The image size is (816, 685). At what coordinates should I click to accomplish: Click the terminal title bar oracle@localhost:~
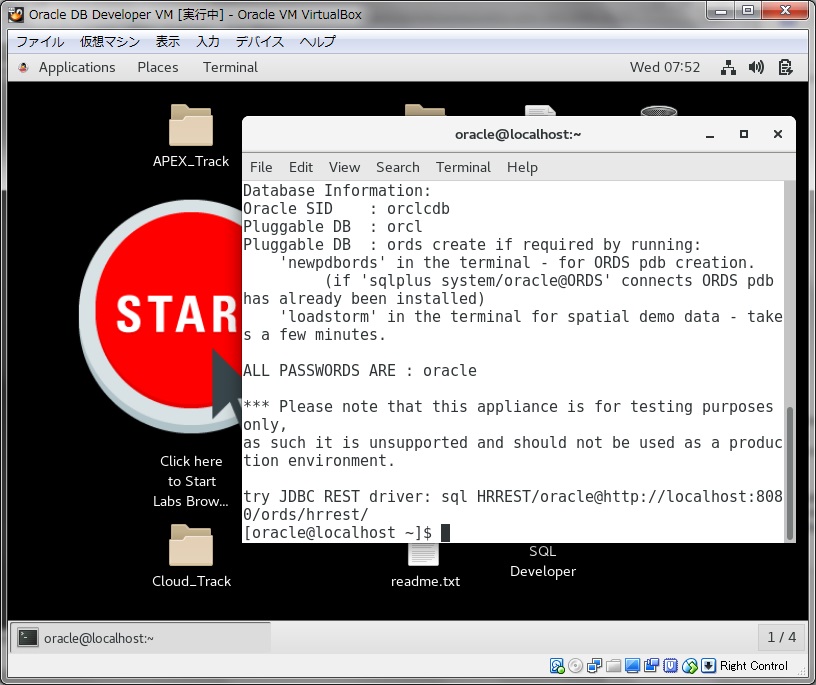pos(518,134)
